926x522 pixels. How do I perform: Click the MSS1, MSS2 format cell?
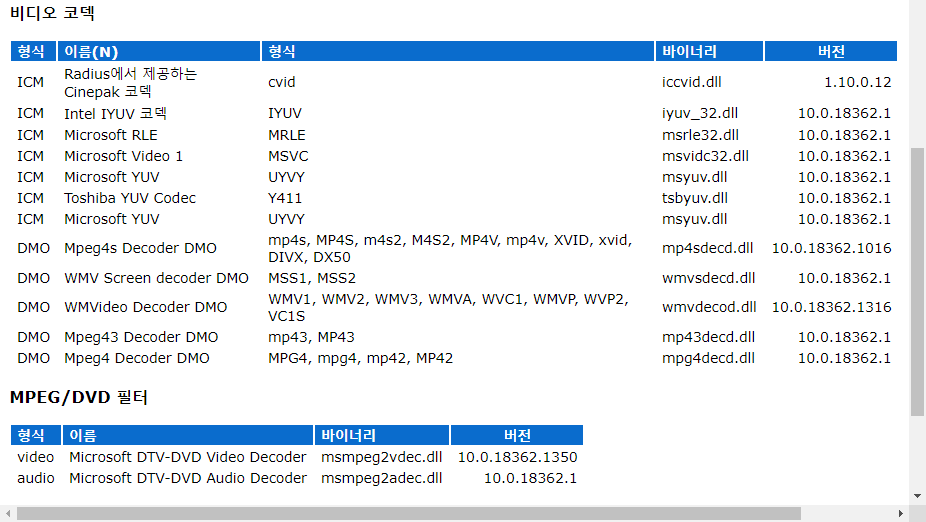(312, 278)
